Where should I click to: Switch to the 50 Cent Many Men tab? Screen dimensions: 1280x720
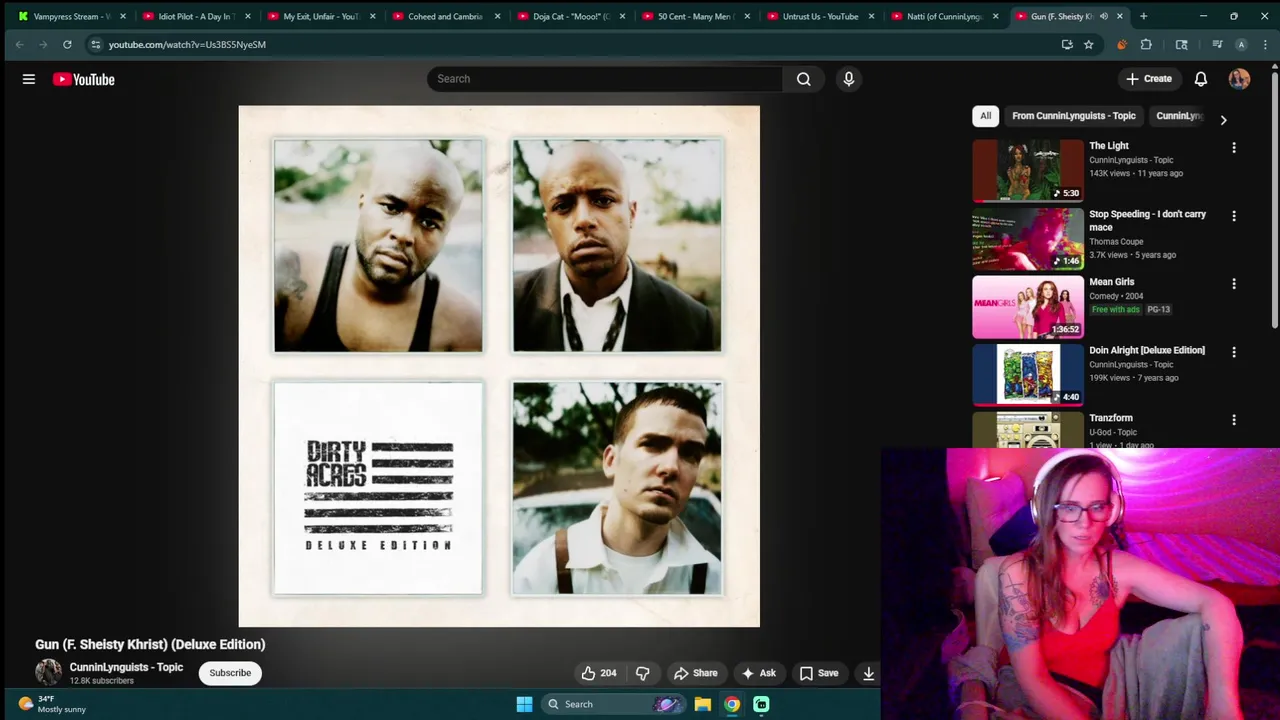point(696,16)
